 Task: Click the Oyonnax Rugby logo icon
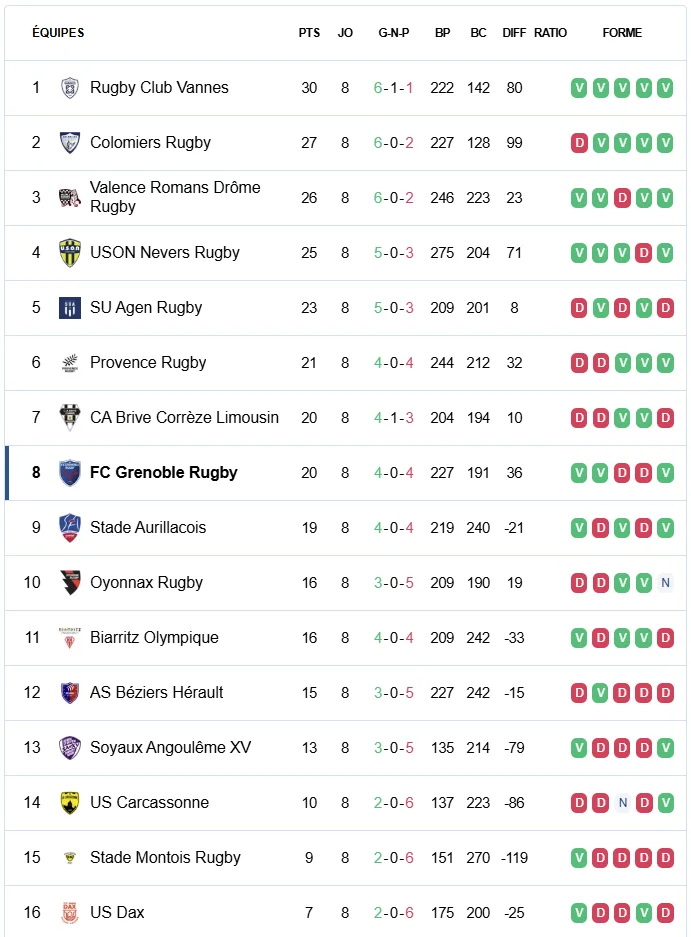(69, 583)
